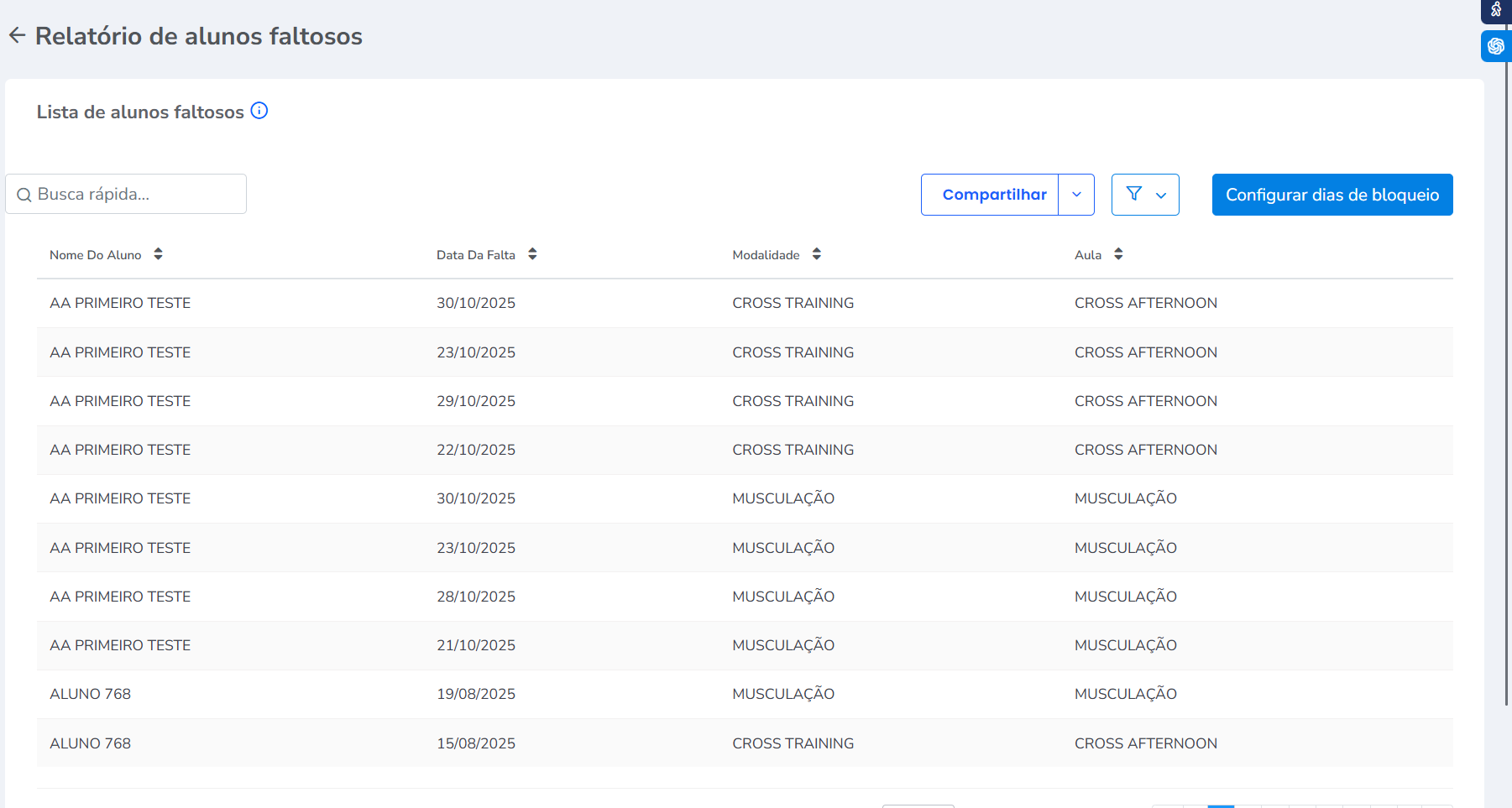Sort the table by Aula column

click(x=1118, y=254)
